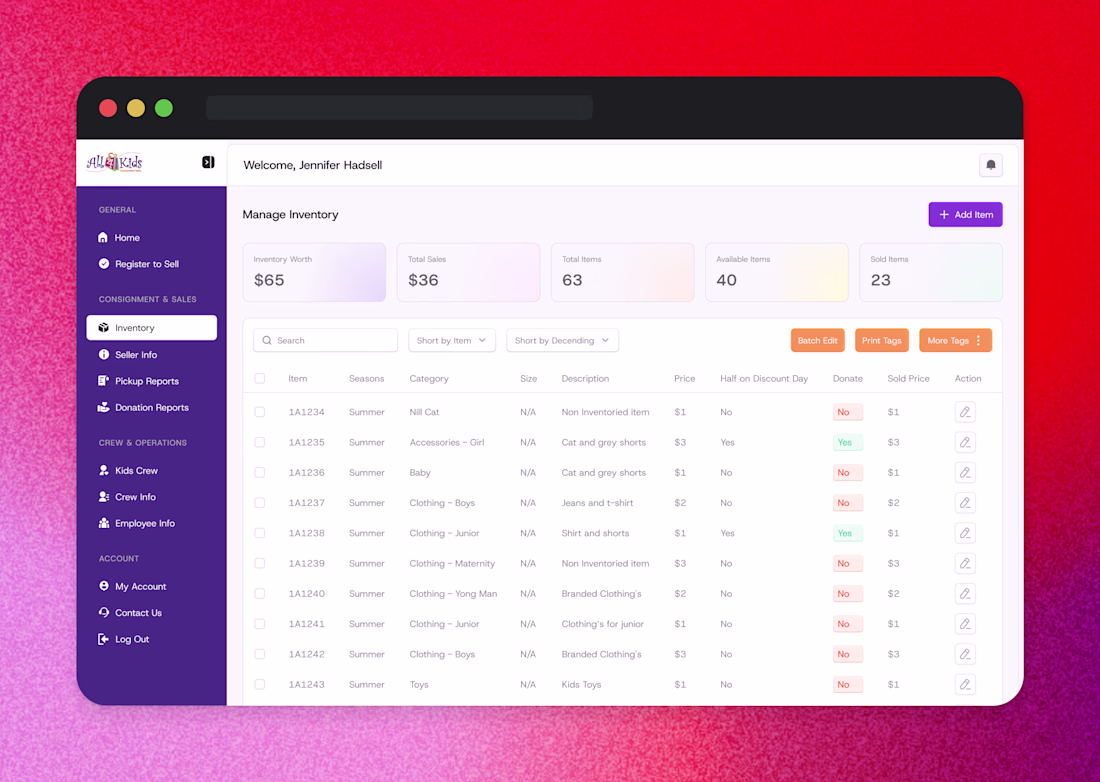
Task: Click the magnifier icon in Search box
Action: point(267,340)
